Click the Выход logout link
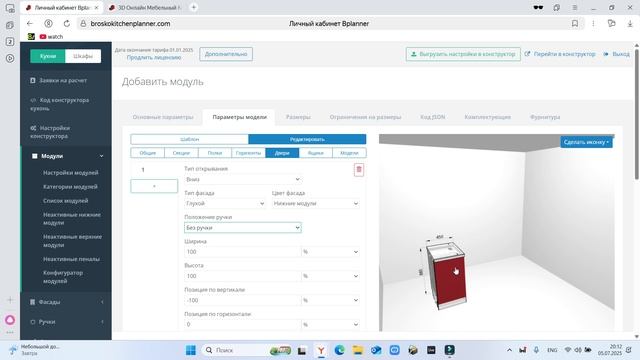The height and width of the screenshot is (360, 640). [x=617, y=54]
